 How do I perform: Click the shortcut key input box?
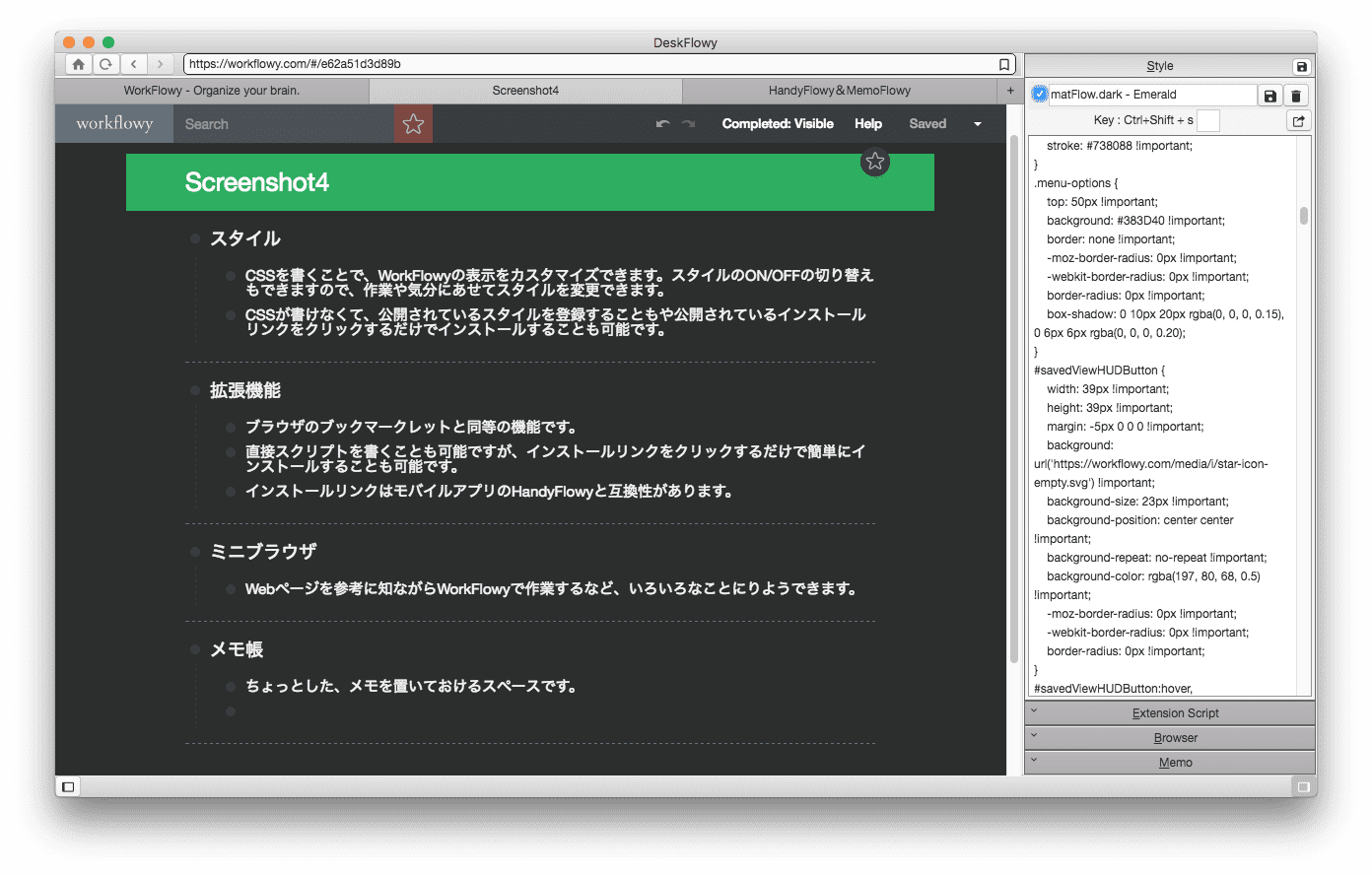pos(1208,120)
